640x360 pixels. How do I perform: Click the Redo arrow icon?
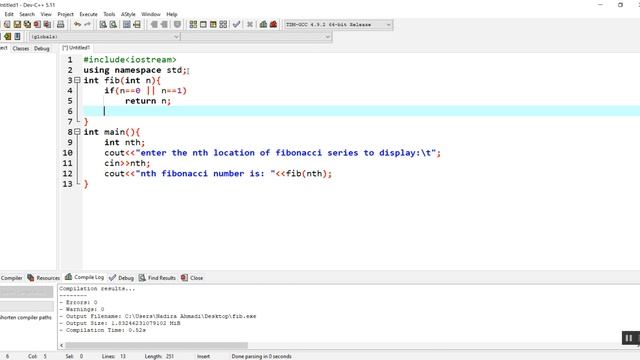click(x=87, y=24)
